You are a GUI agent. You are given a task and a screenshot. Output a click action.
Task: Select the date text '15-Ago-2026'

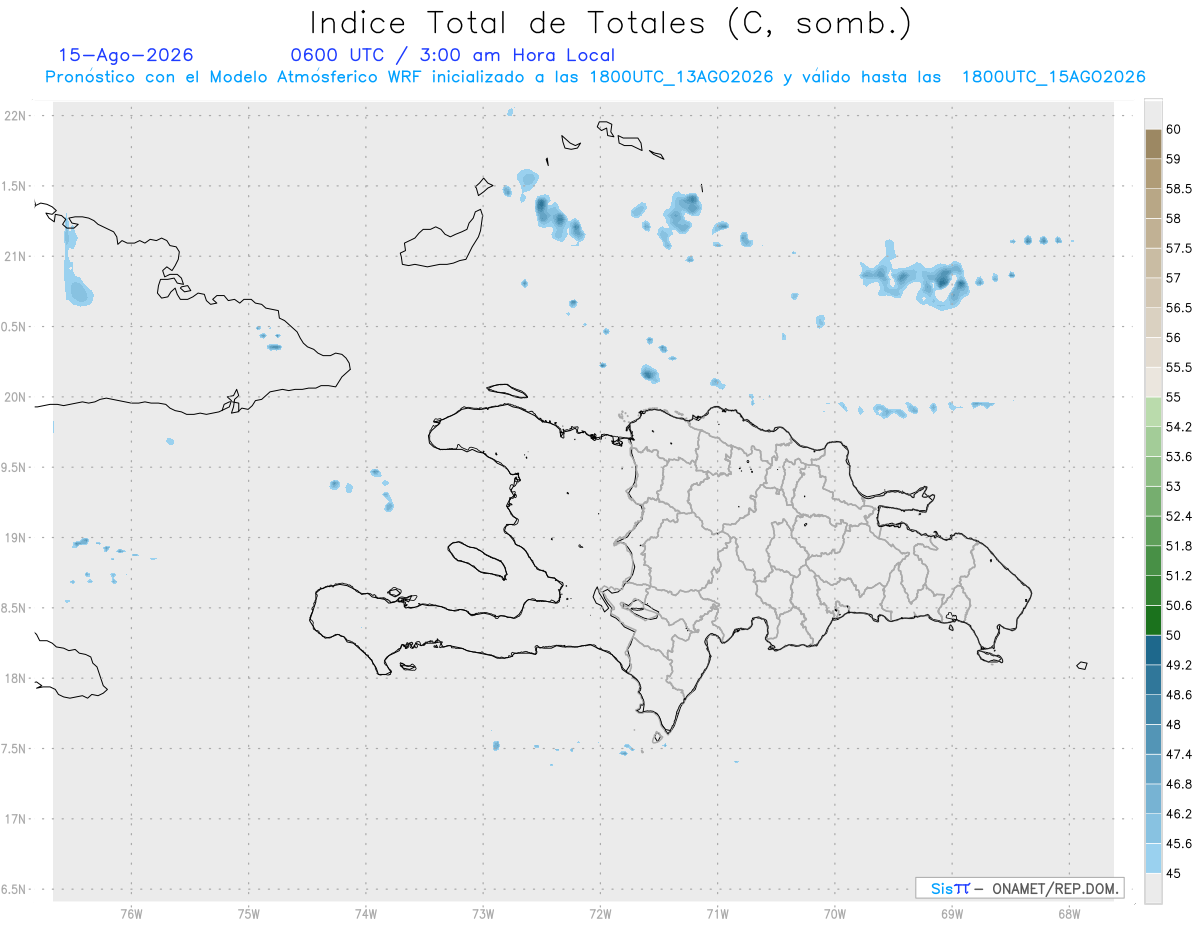[x=126, y=55]
